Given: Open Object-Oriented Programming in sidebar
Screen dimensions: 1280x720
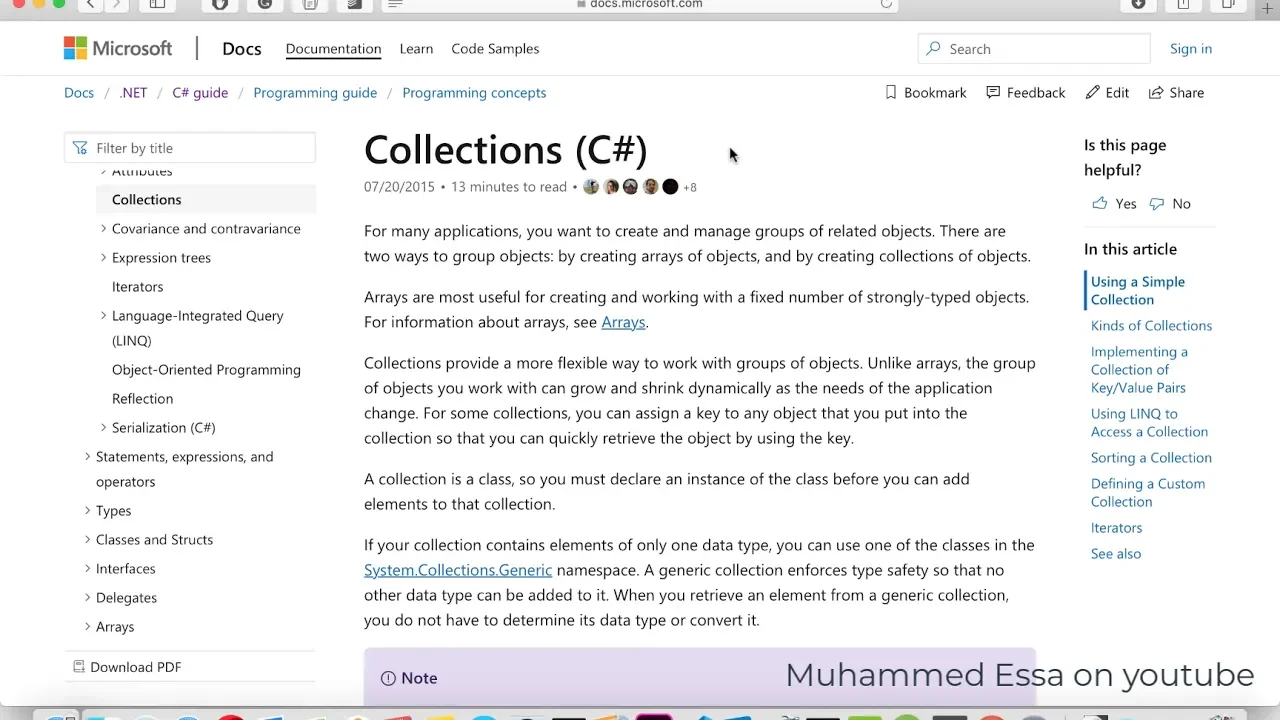Looking at the screenshot, I should (206, 369).
